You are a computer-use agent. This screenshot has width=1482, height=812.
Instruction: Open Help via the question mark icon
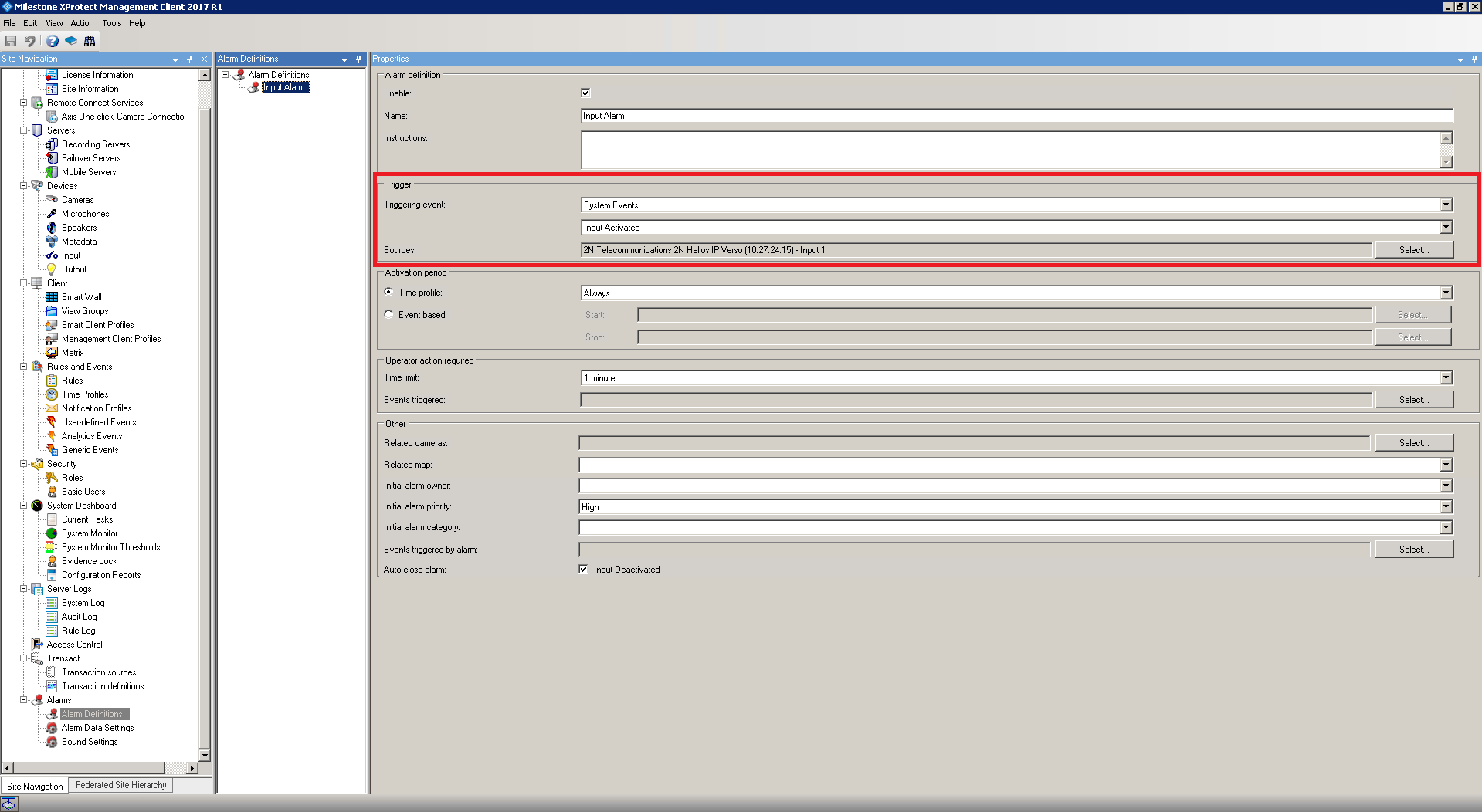[x=52, y=41]
